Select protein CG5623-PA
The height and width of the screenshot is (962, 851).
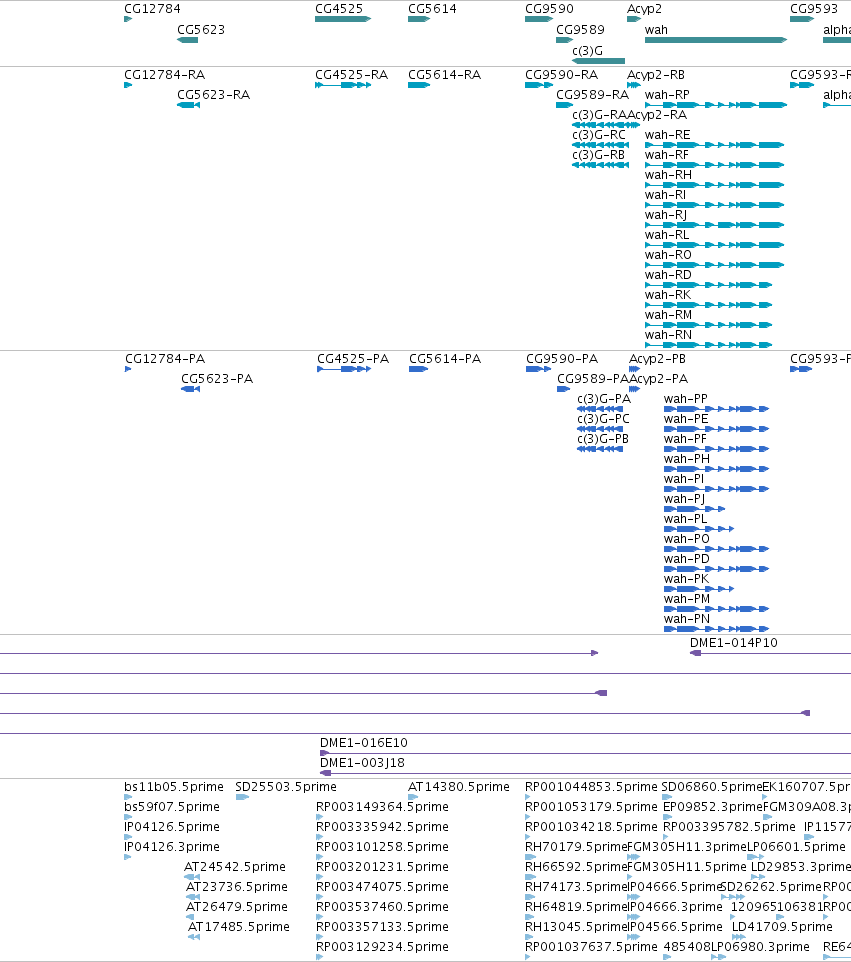click(x=217, y=379)
